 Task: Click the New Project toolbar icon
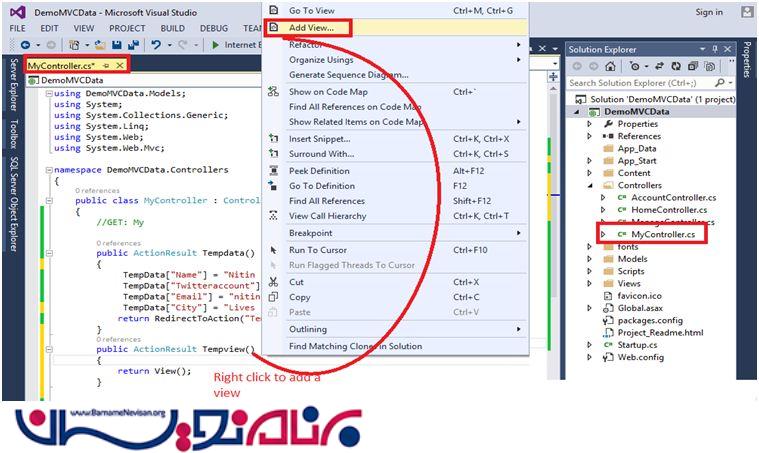pyautogui.click(x=74, y=45)
